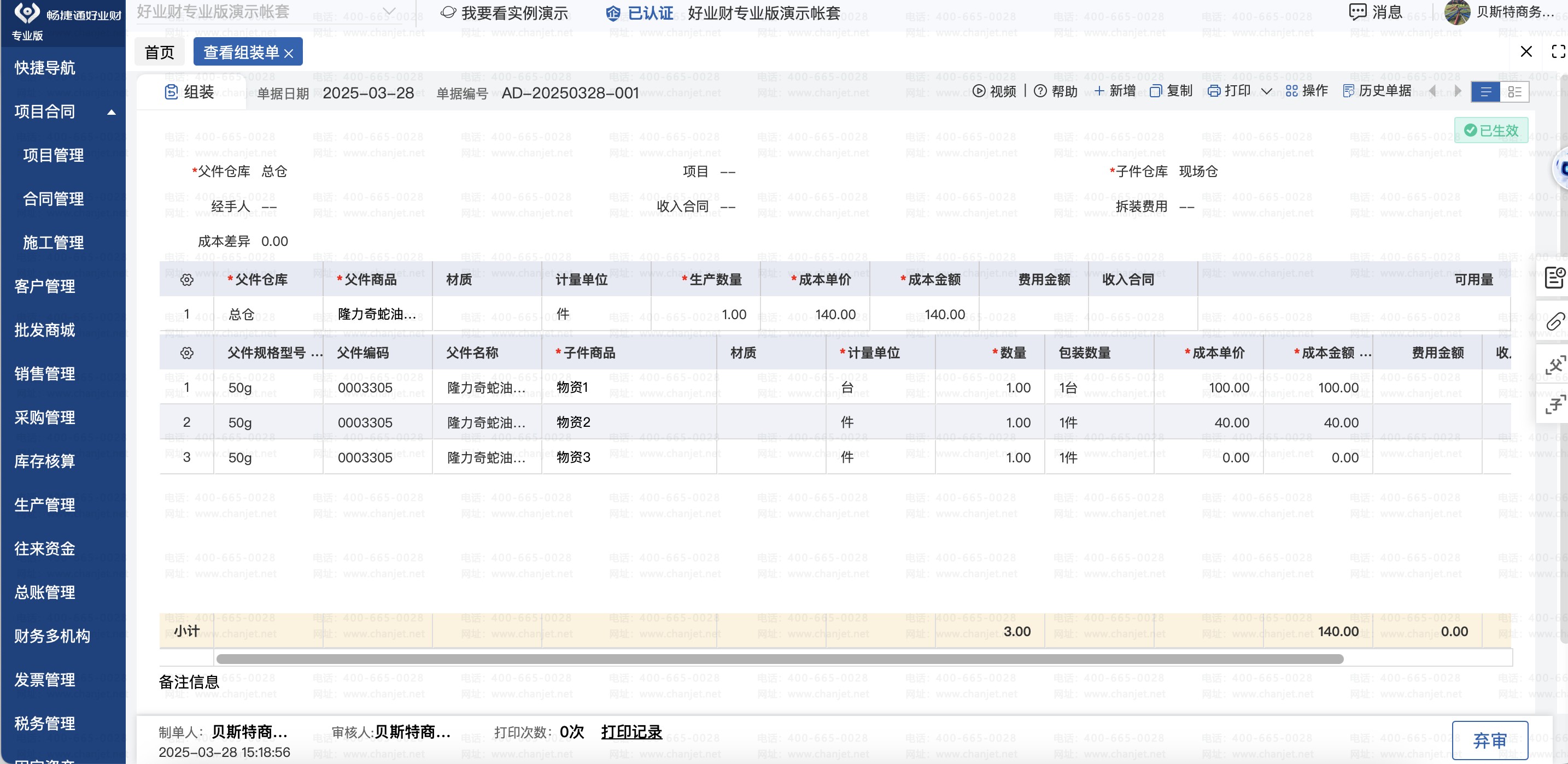Open 总账管理 sidebar menu
This screenshot has height=764, width=1568.
click(x=44, y=592)
